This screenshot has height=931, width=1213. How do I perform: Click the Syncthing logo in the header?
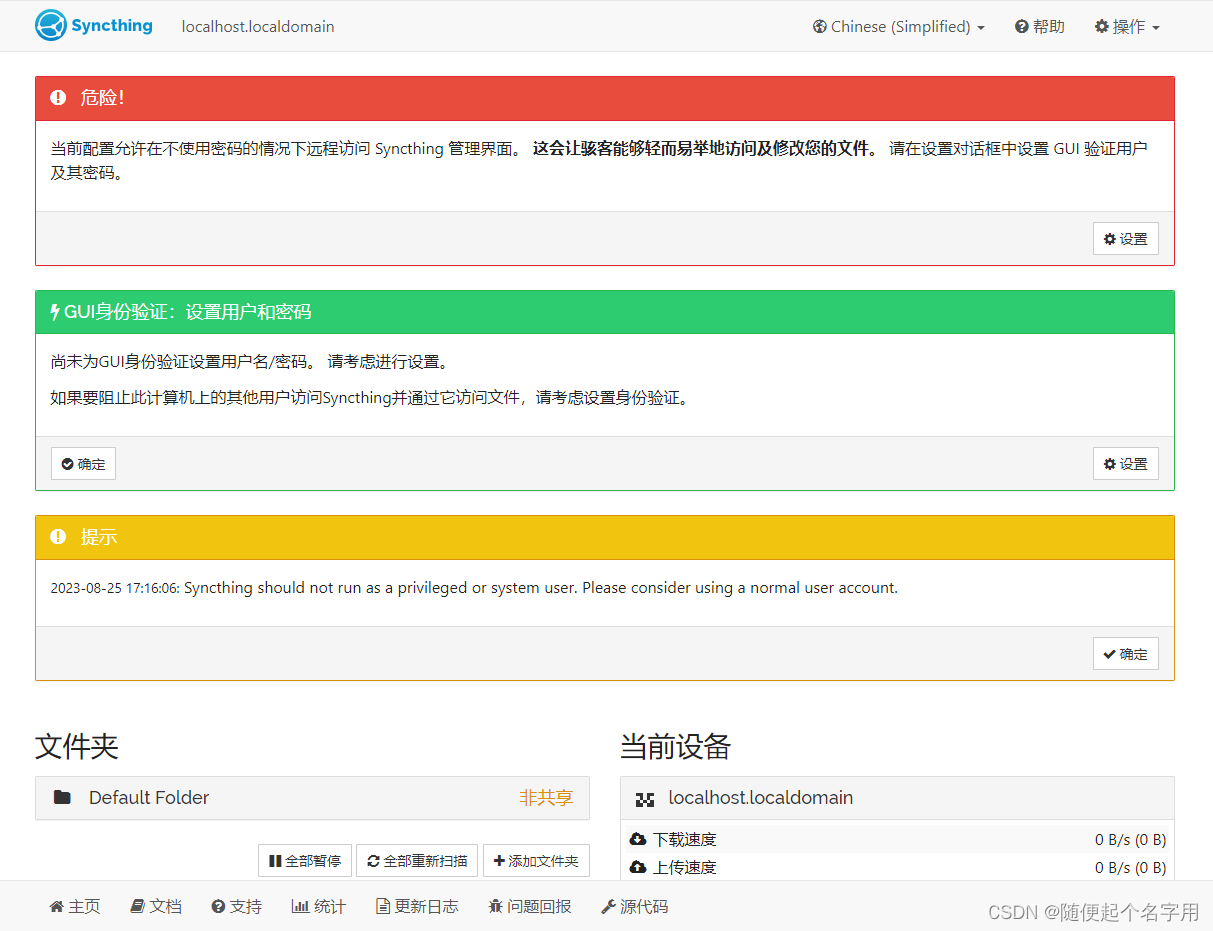pos(93,26)
